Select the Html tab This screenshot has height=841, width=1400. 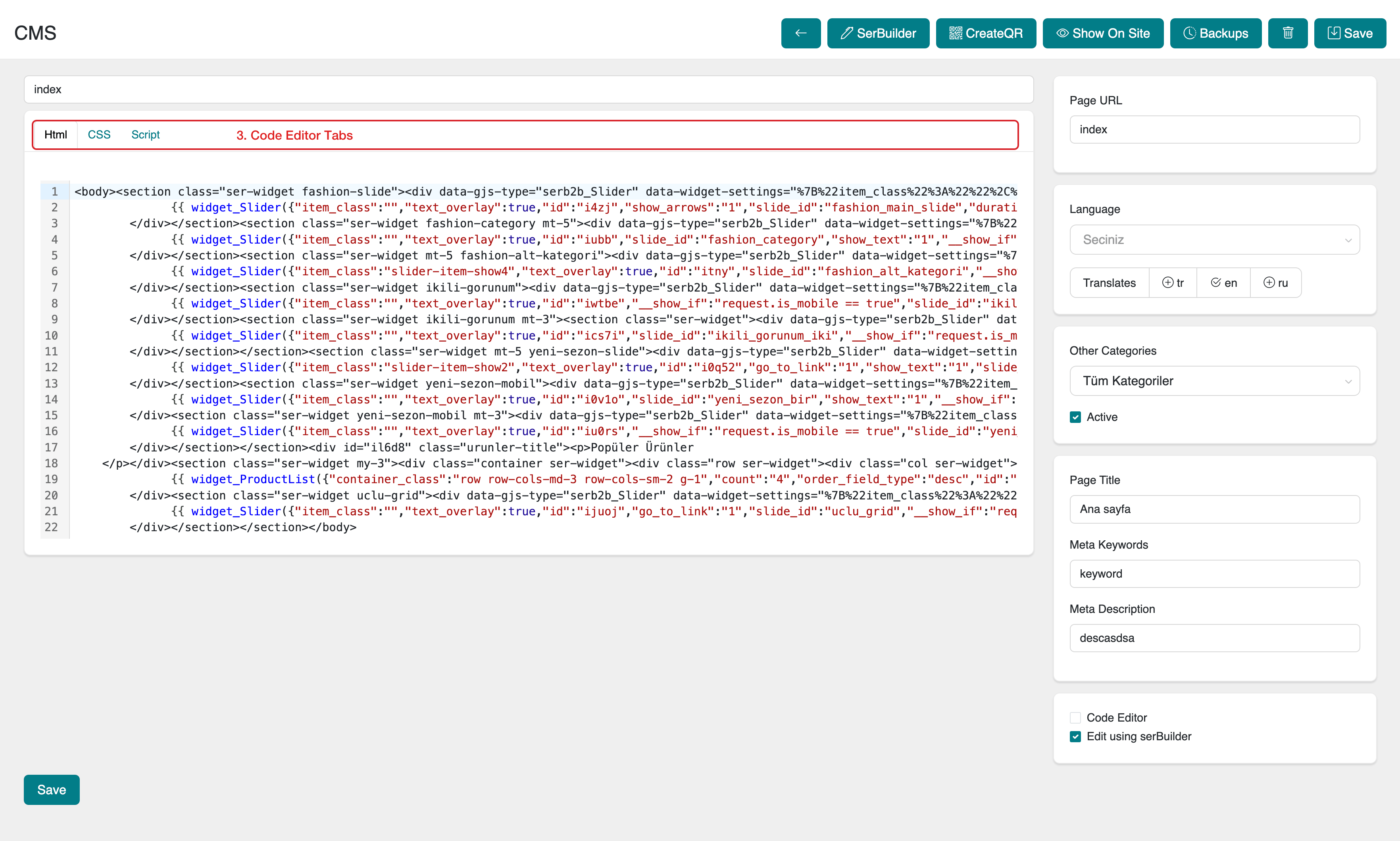(x=56, y=135)
